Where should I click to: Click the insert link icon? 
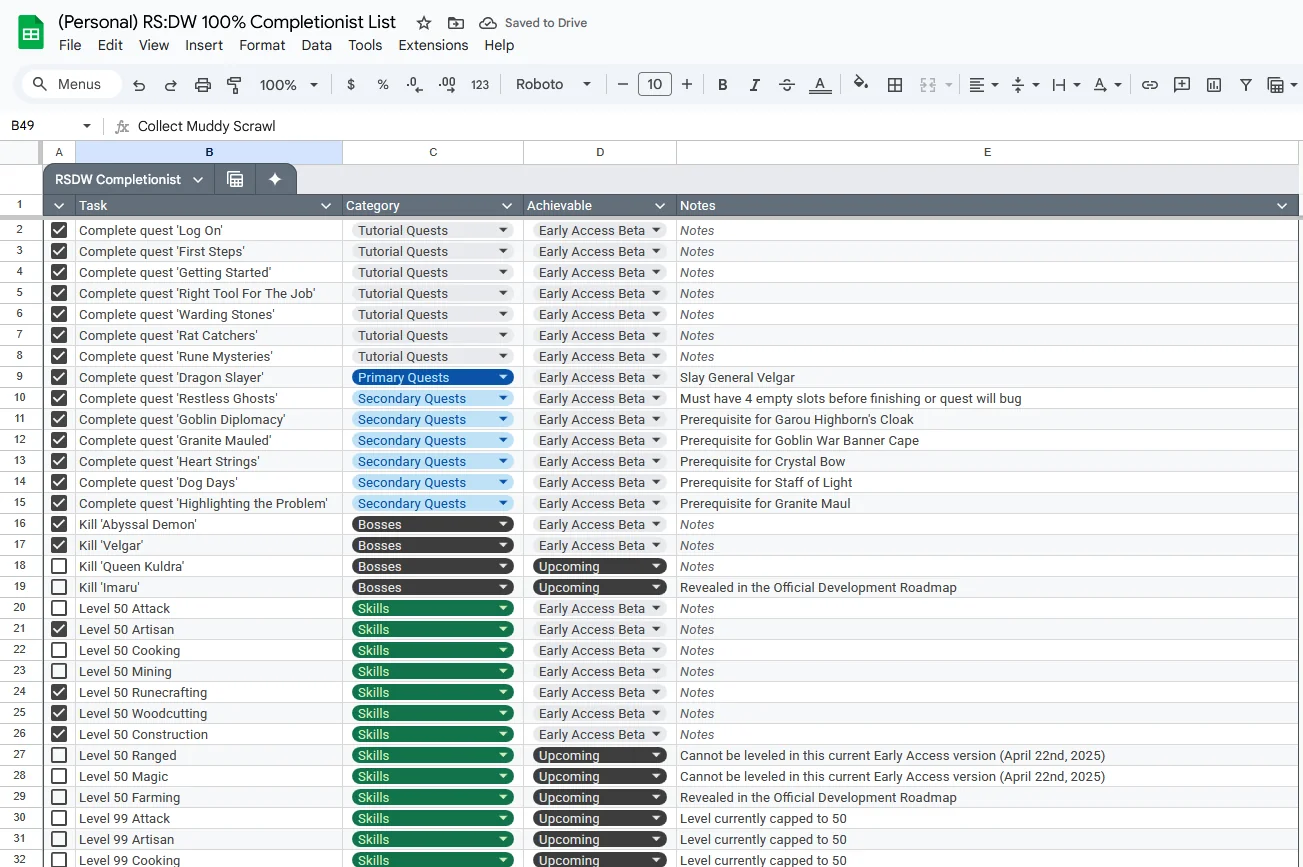point(1150,85)
